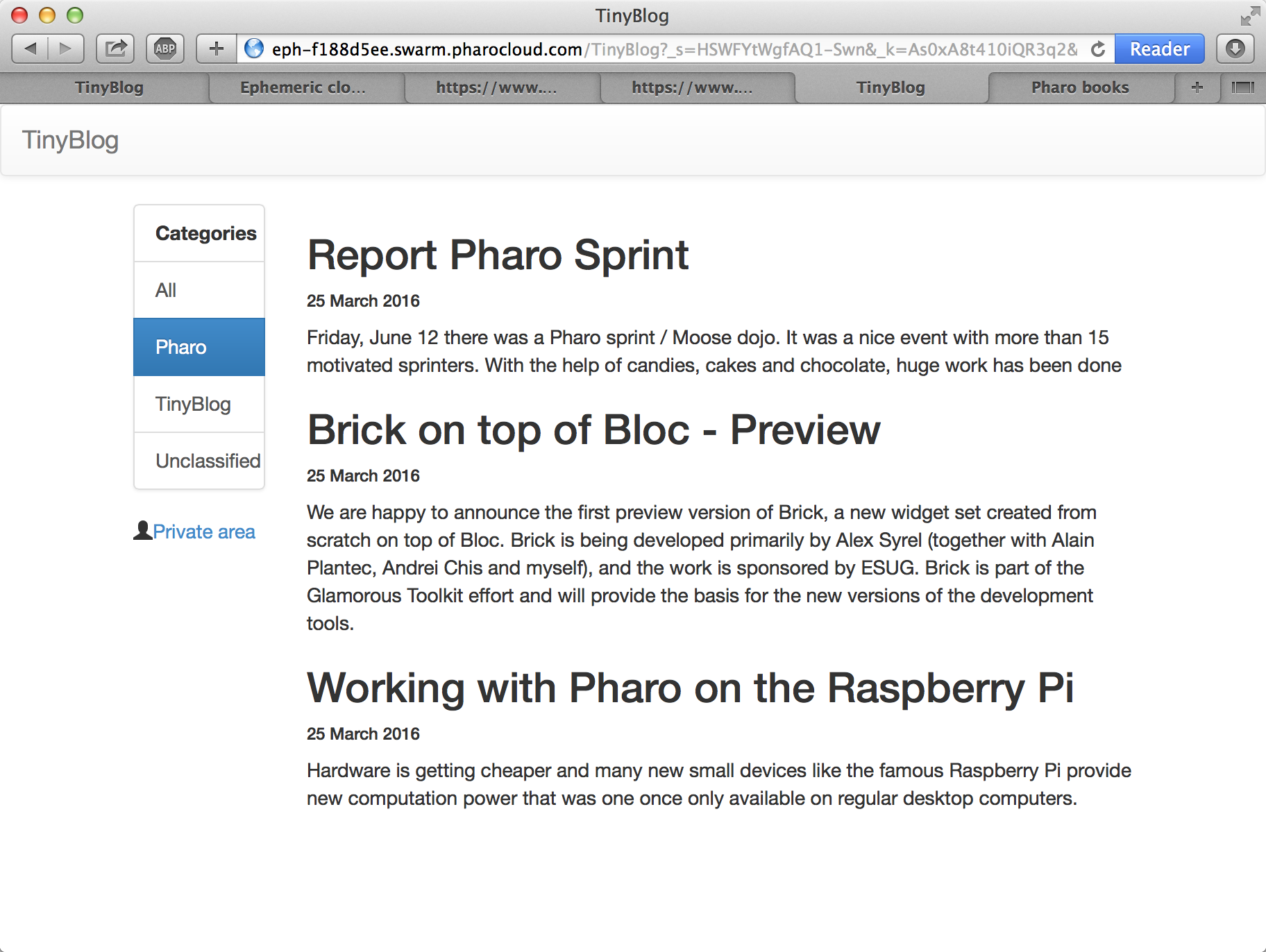Go back using the Safari back arrow
Viewport: 1266px width, 952px height.
(x=31, y=49)
